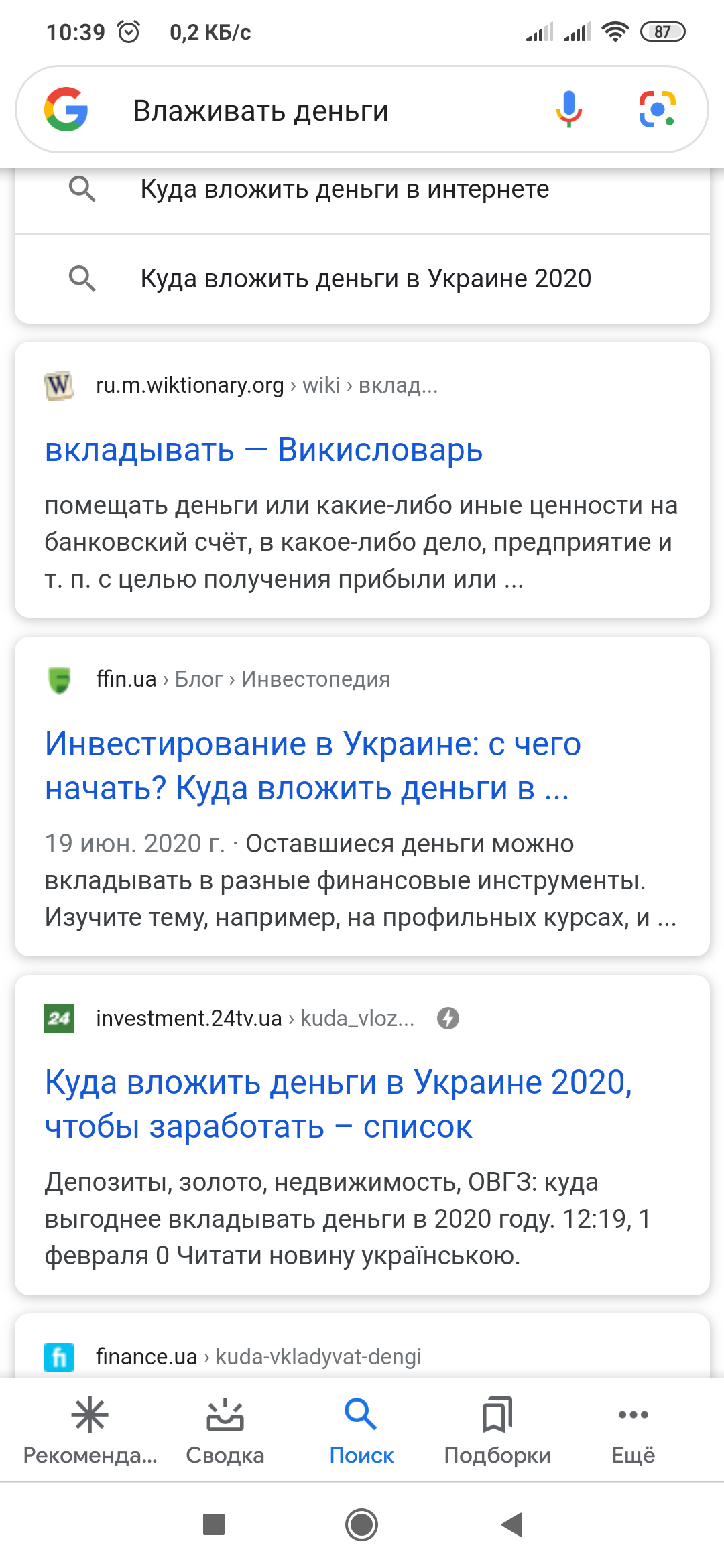Tap the Google logo in search bar
This screenshot has width=724, height=1568.
pos(66,109)
